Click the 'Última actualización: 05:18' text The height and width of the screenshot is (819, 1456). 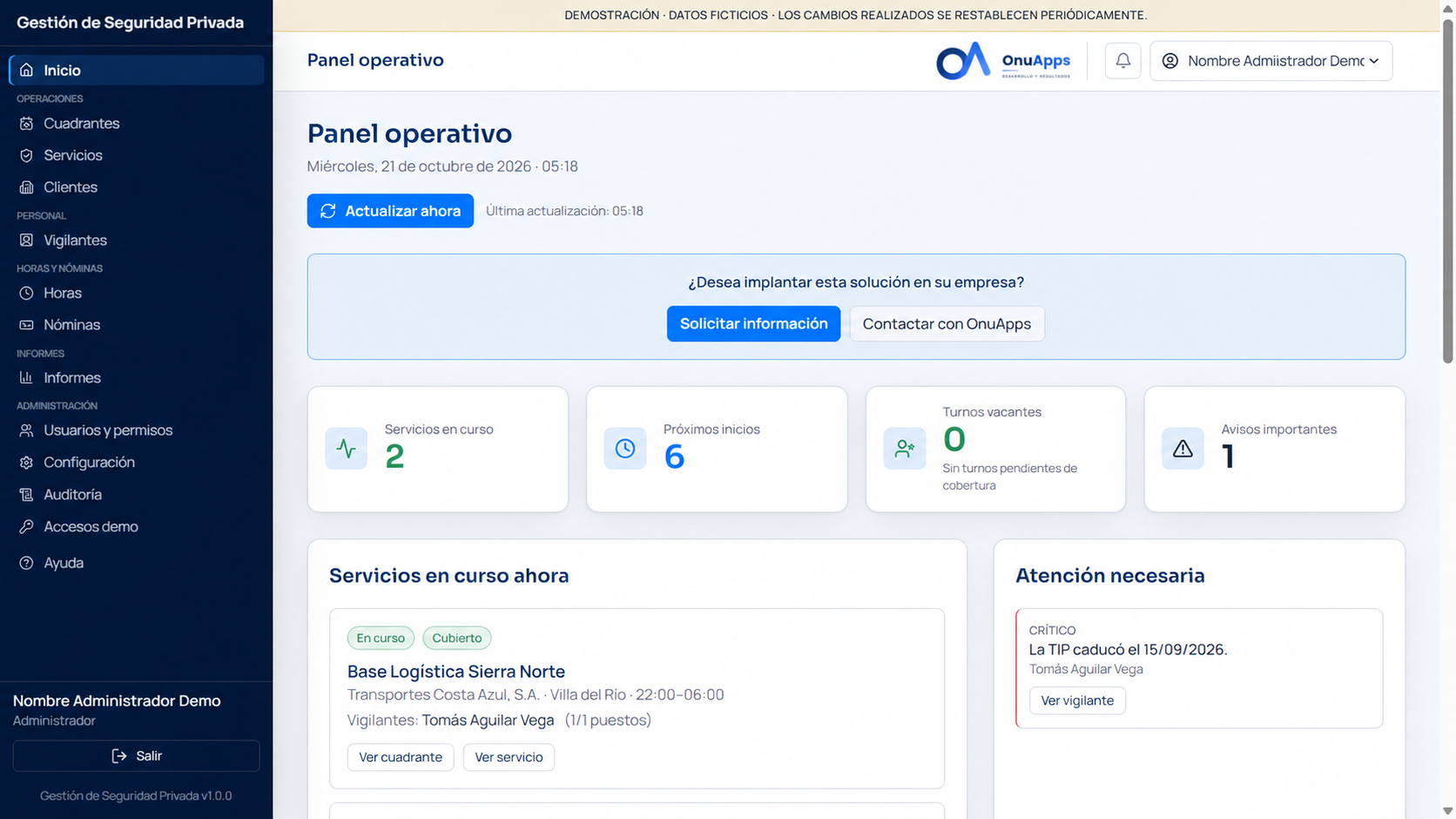coord(564,211)
